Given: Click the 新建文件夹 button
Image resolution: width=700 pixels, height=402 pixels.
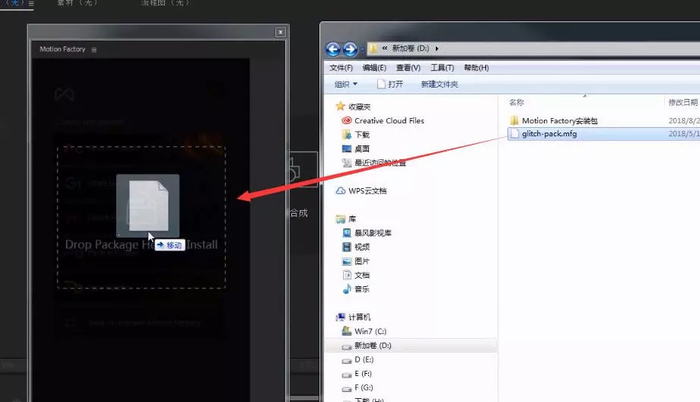Looking at the screenshot, I should click(x=439, y=84).
